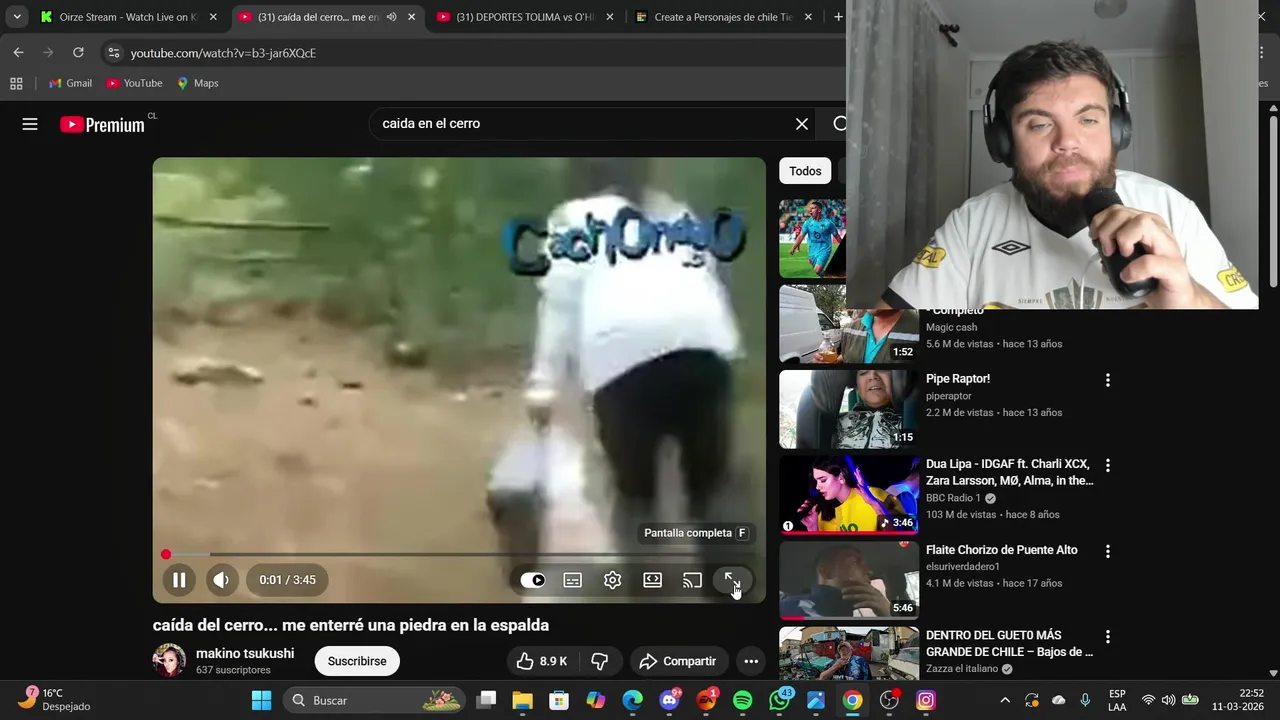1280x720 pixels.
Task: Open more actions menu under the video
Action: click(x=751, y=661)
